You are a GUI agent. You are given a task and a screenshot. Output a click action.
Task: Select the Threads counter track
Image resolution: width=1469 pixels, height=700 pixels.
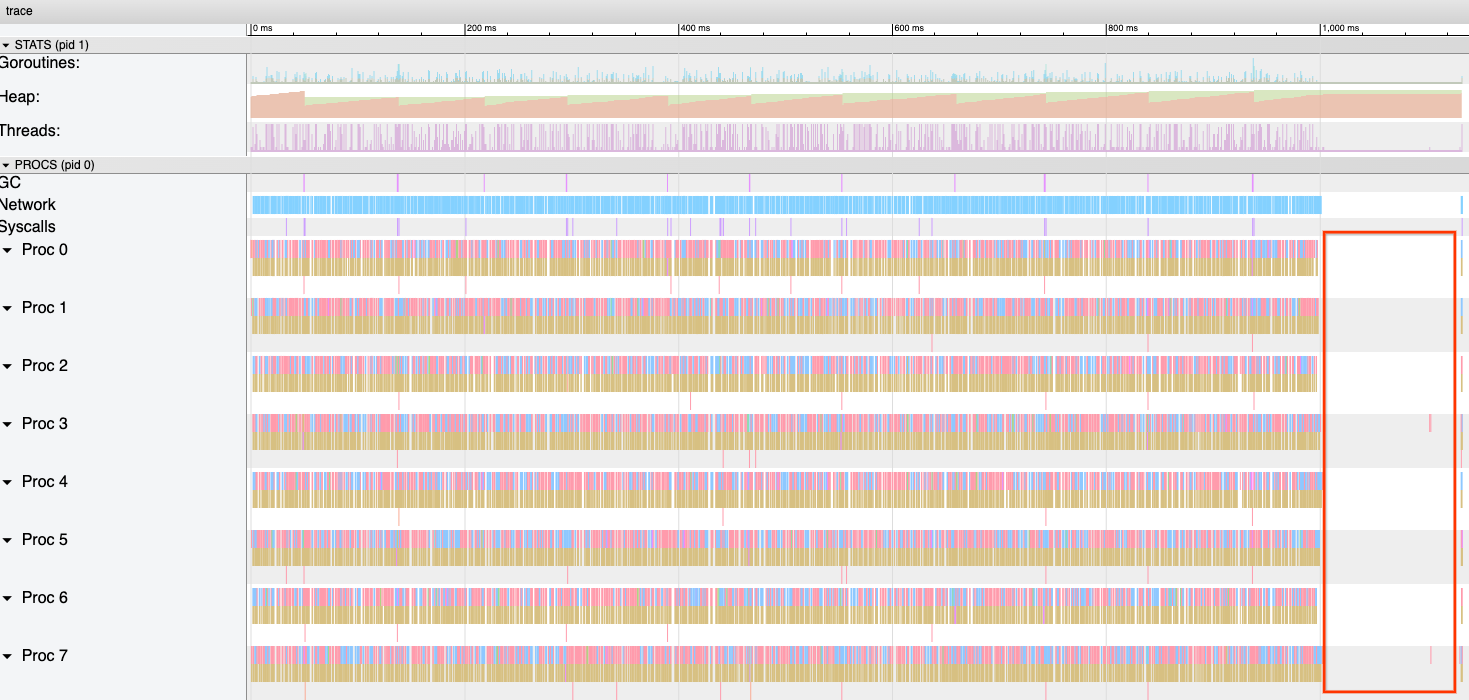click(x=780, y=138)
